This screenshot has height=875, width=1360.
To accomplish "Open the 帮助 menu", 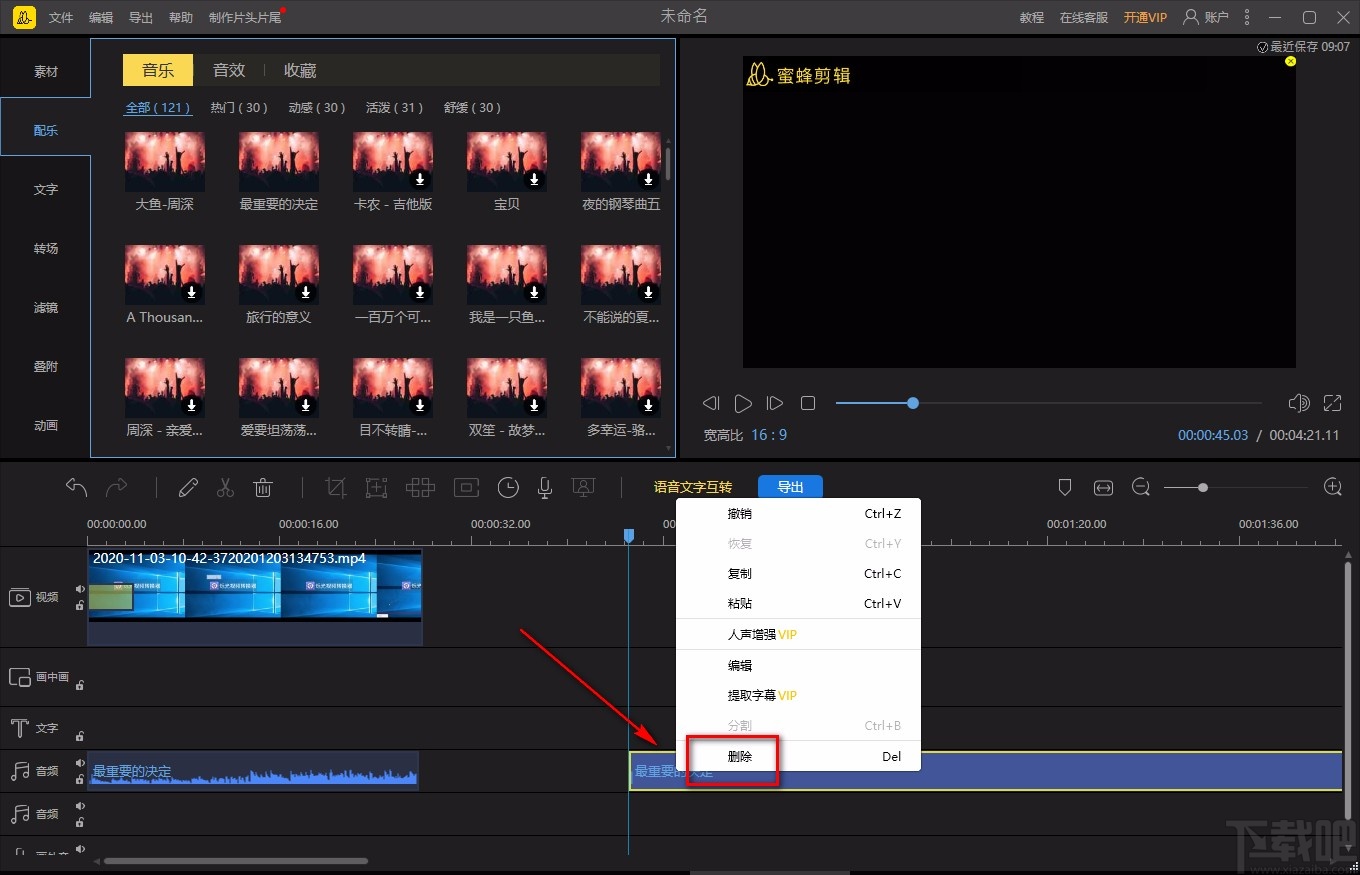I will click(181, 18).
